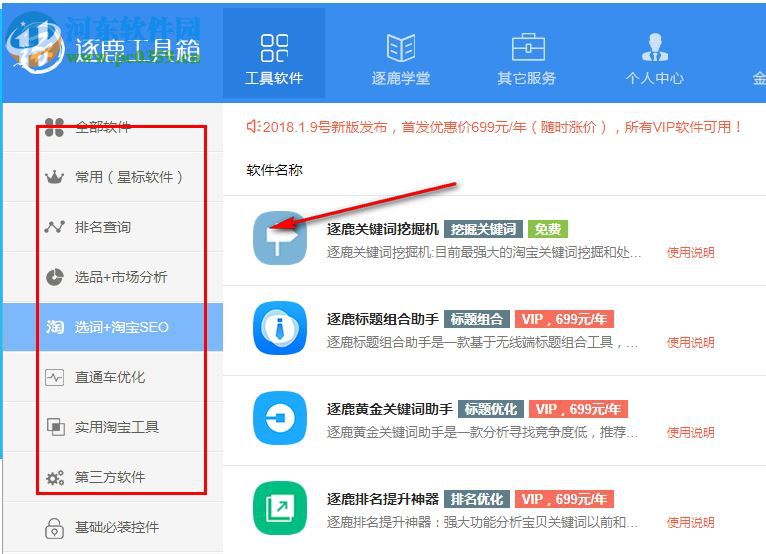
Task: Click the 标题组合 tag
Action: pyautogui.click(x=476, y=319)
